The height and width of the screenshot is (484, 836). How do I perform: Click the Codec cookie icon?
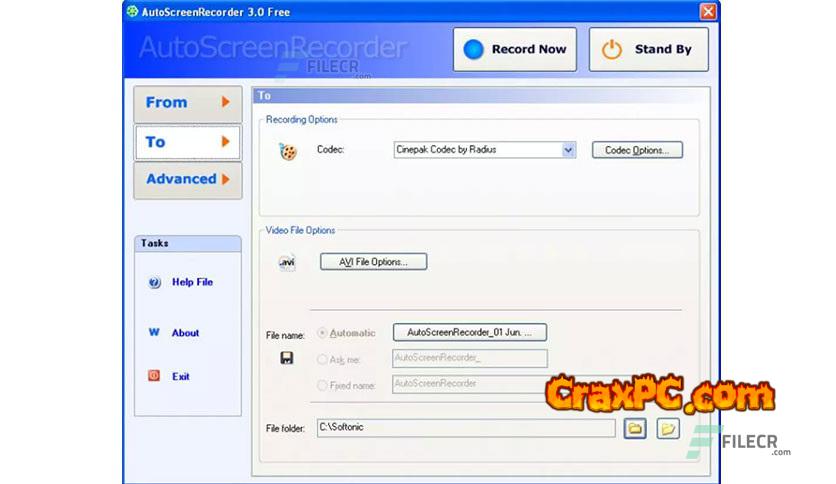click(x=287, y=152)
